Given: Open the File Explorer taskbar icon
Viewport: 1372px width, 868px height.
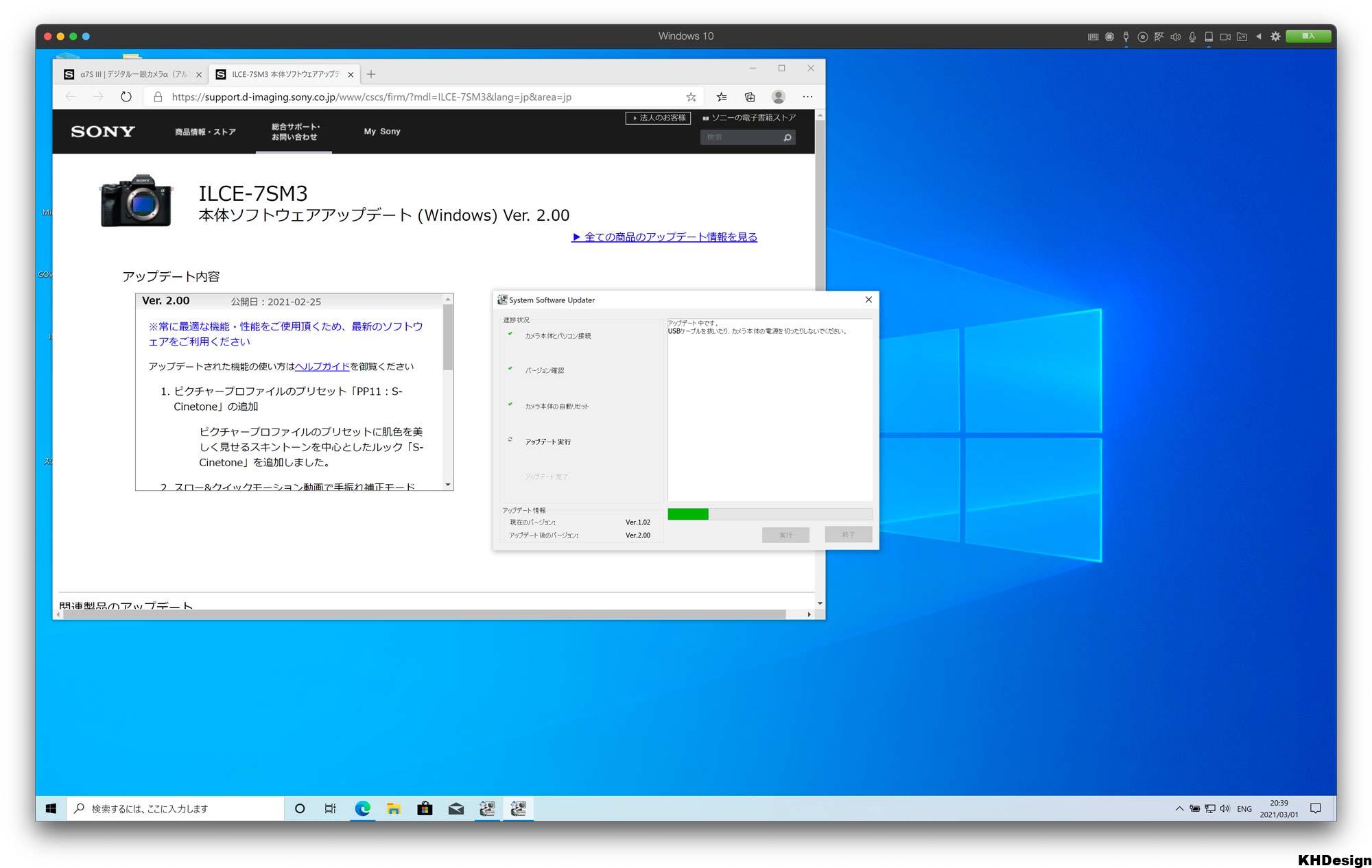Looking at the screenshot, I should (394, 808).
